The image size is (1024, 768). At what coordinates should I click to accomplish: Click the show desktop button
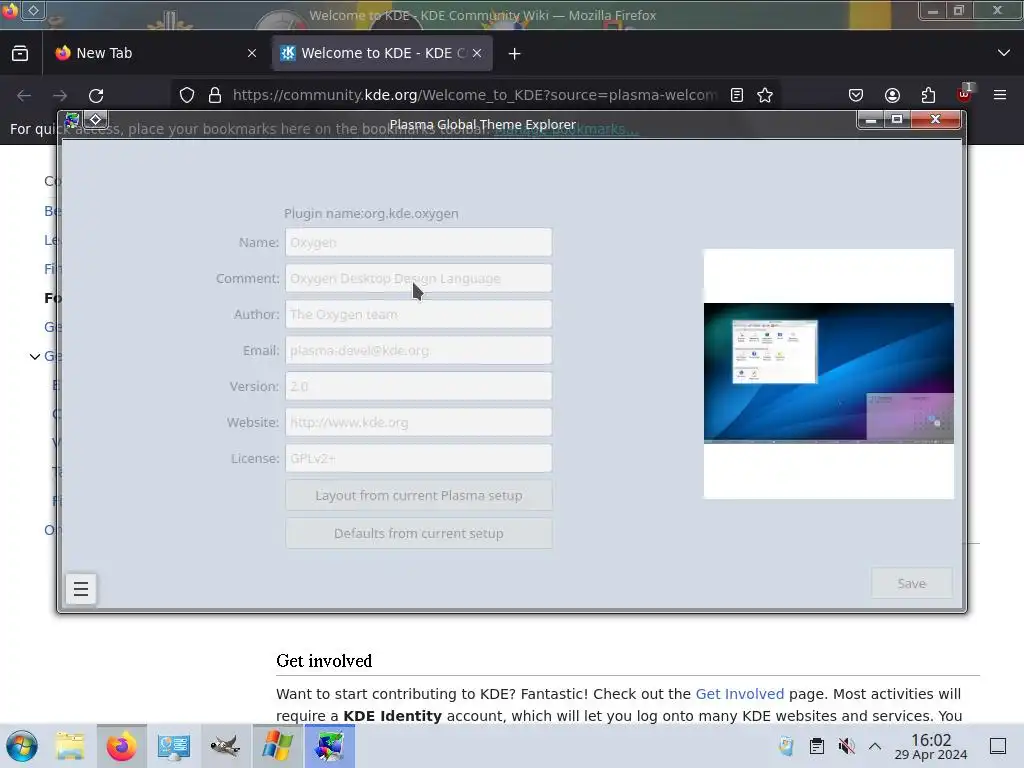tap(998, 746)
